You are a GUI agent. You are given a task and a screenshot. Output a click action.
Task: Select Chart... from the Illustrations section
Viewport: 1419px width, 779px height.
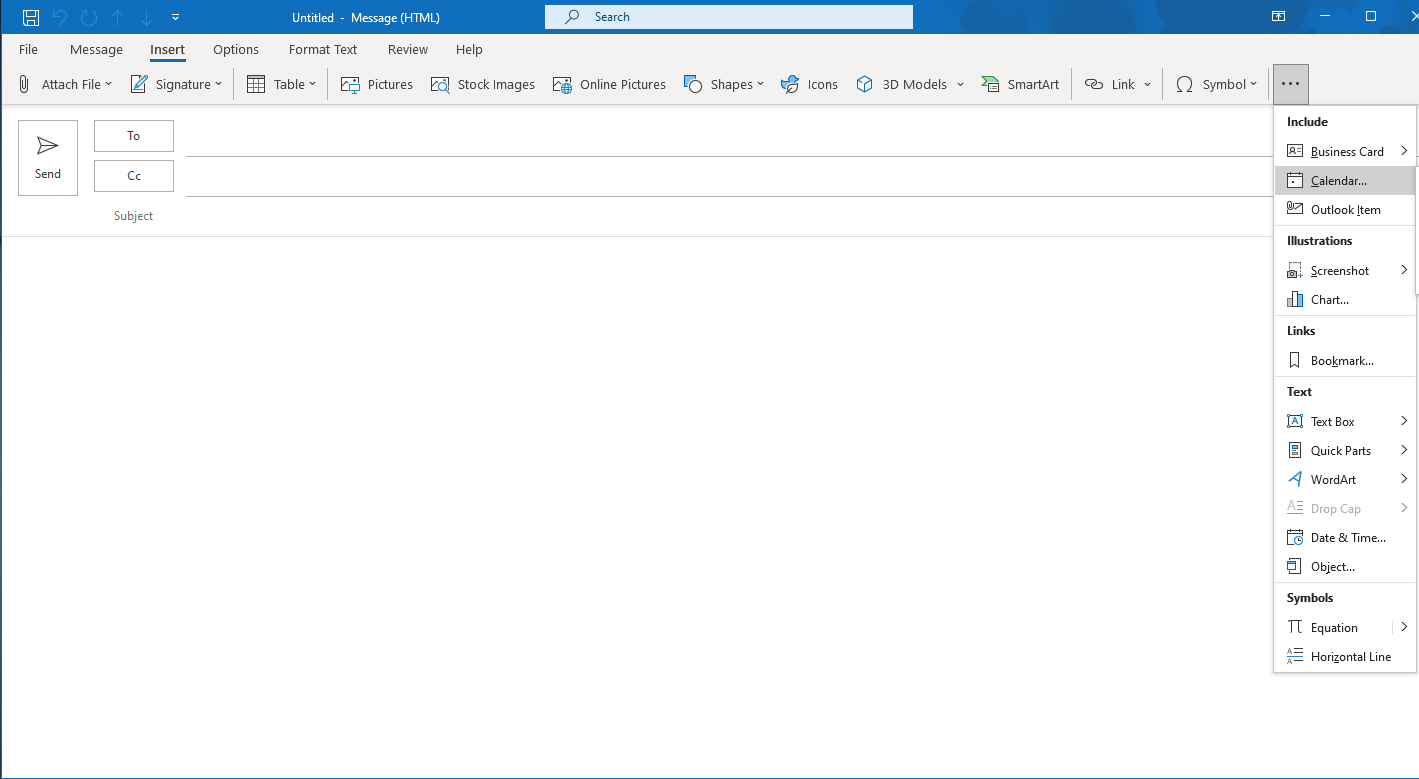coord(1329,300)
